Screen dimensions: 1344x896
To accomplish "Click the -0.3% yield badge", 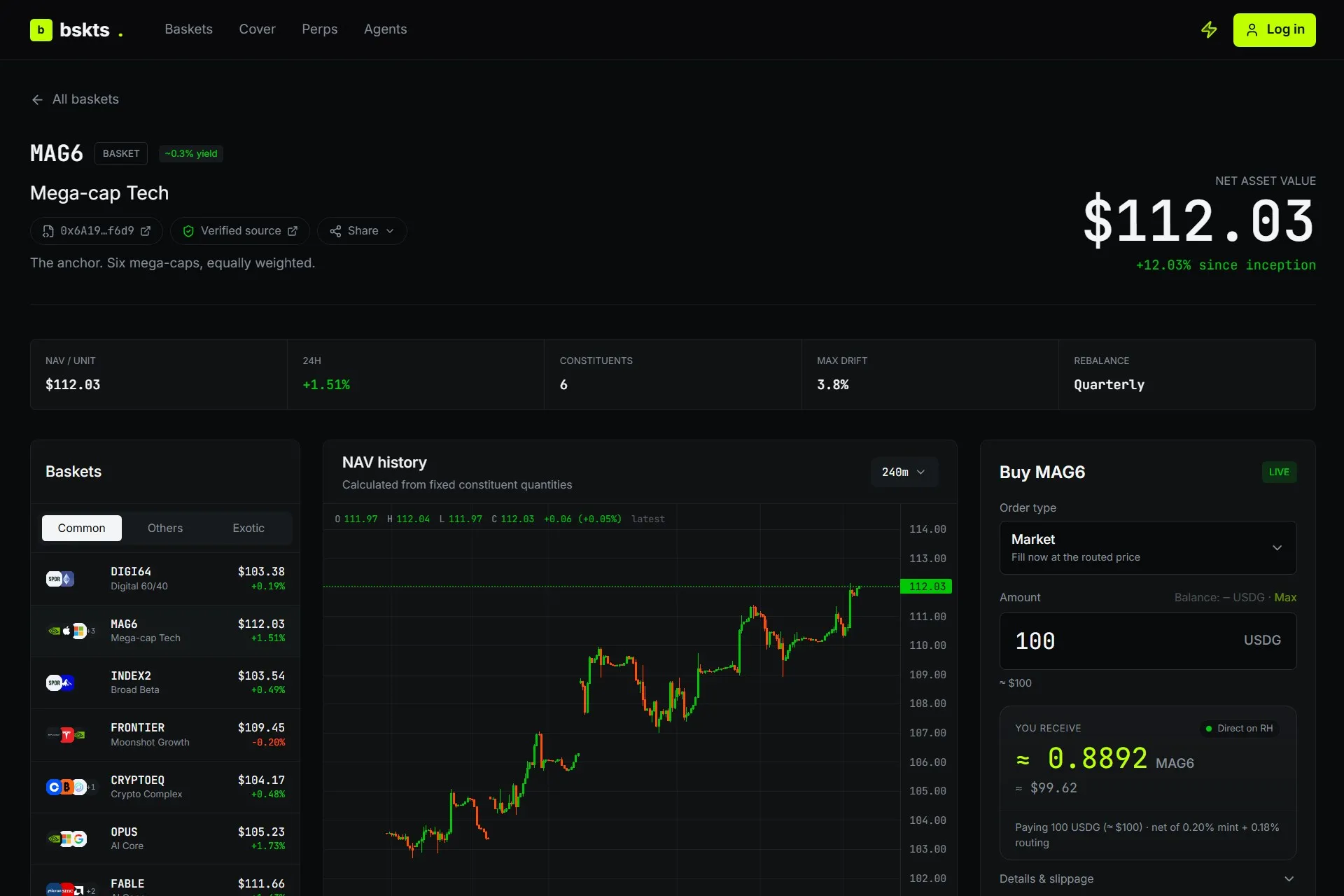I will [191, 154].
